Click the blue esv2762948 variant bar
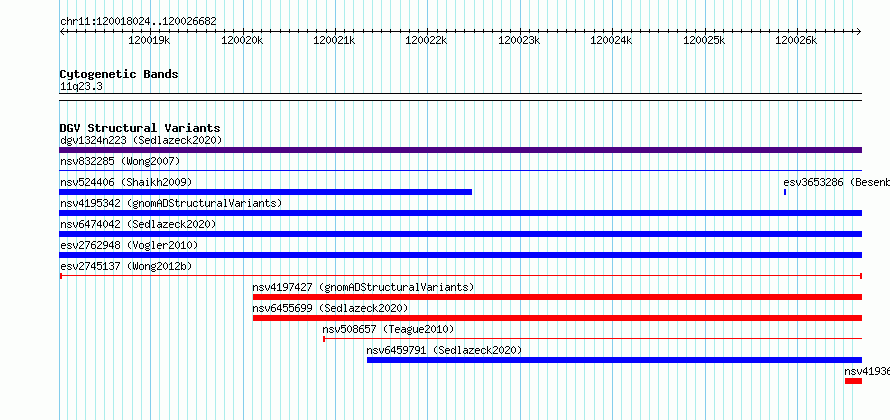890x420 pixels. pos(460,255)
